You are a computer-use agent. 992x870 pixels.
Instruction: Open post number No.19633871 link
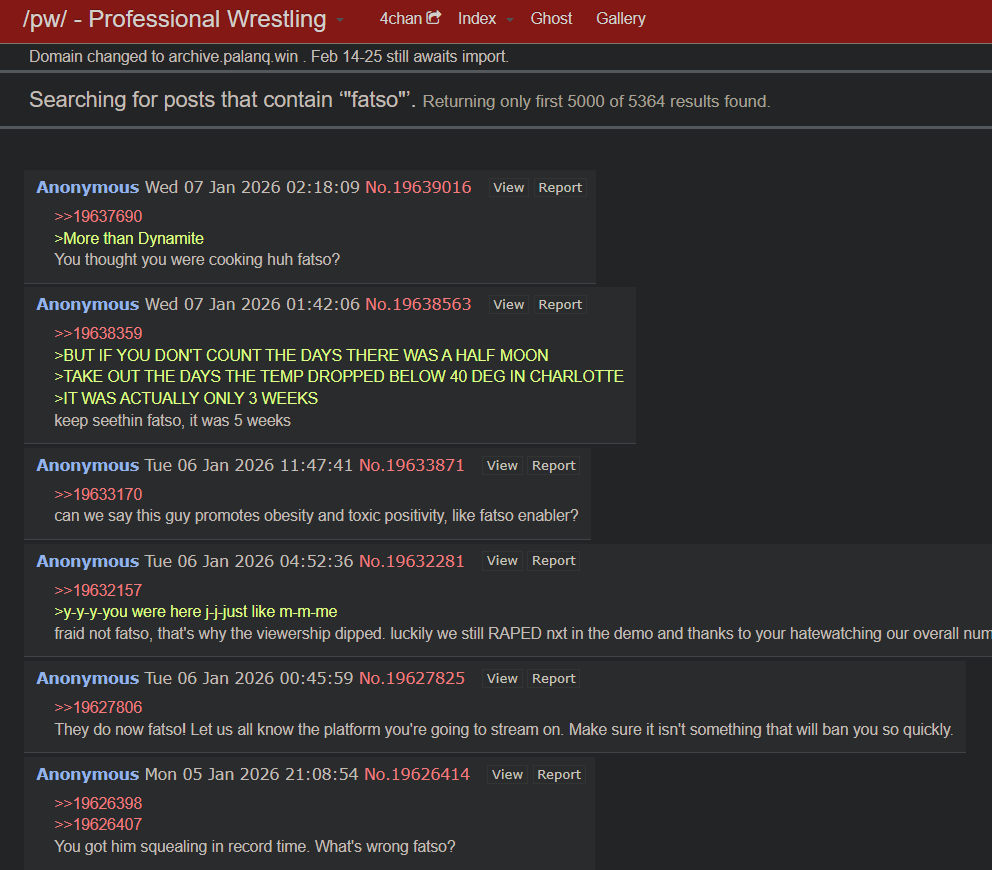click(412, 465)
